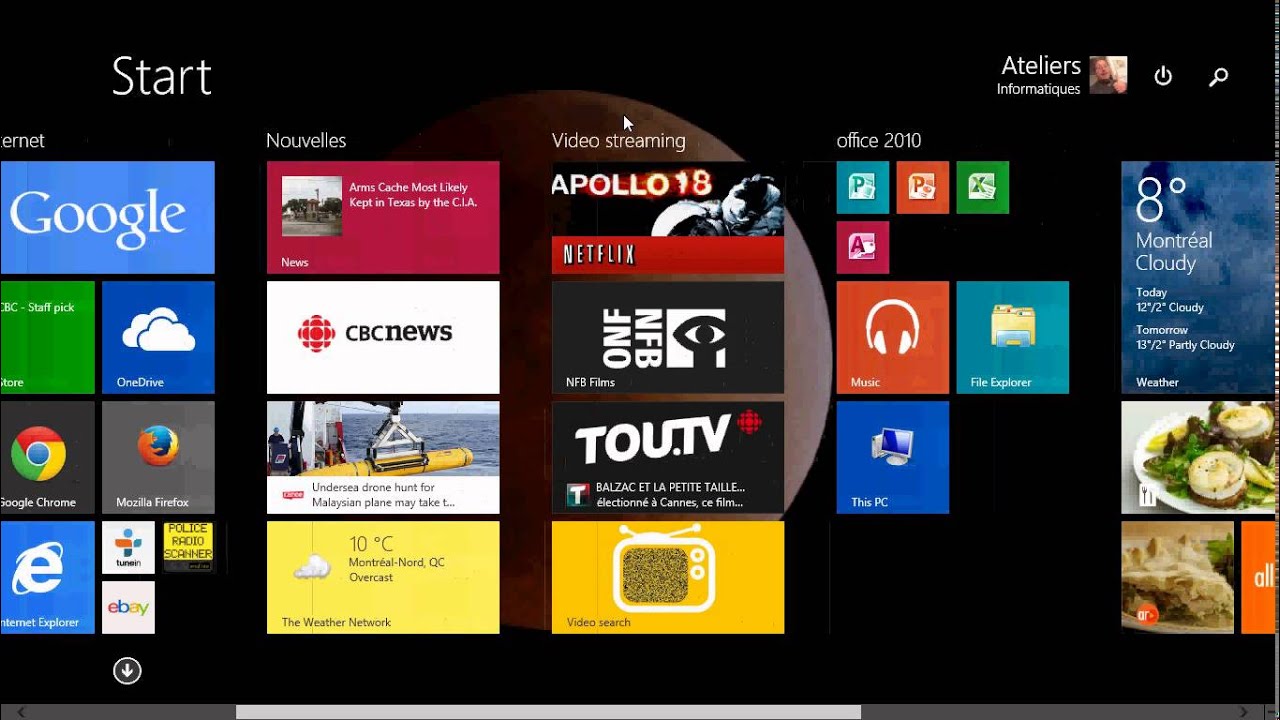Show all apps with down arrow
The image size is (1280, 720).
point(127,670)
